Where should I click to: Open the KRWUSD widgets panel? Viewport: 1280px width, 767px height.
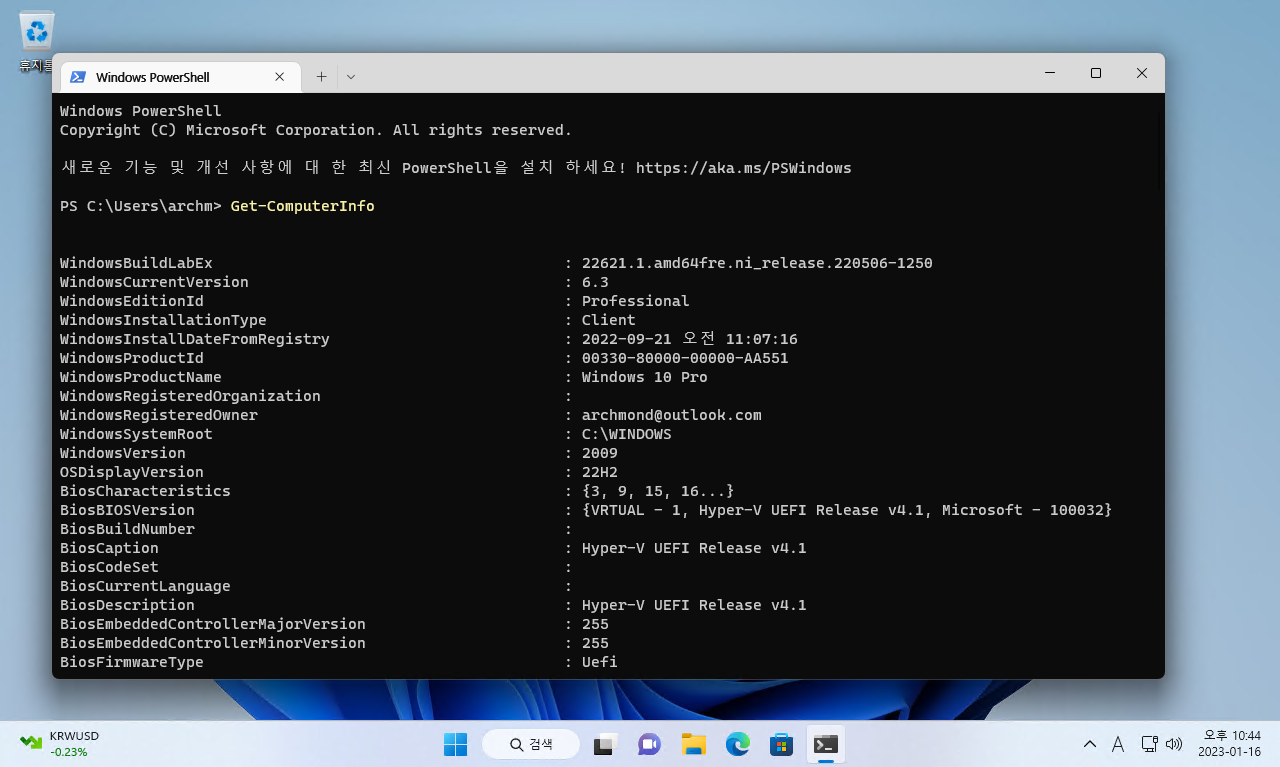pyautogui.click(x=60, y=743)
